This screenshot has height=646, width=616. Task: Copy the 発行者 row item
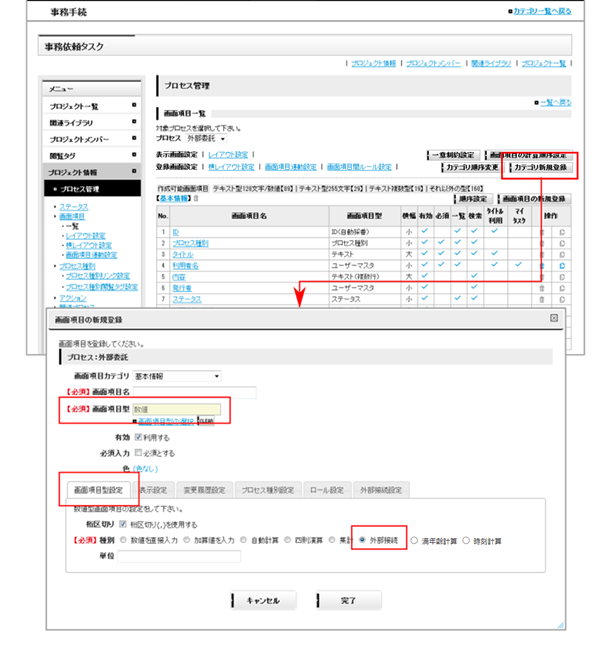(x=562, y=288)
